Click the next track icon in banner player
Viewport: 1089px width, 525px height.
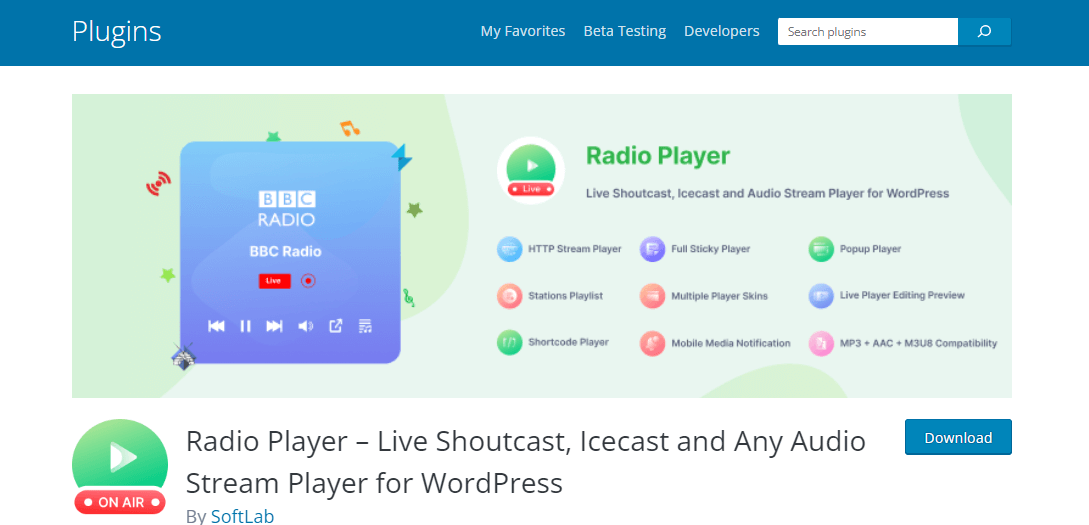(x=274, y=326)
